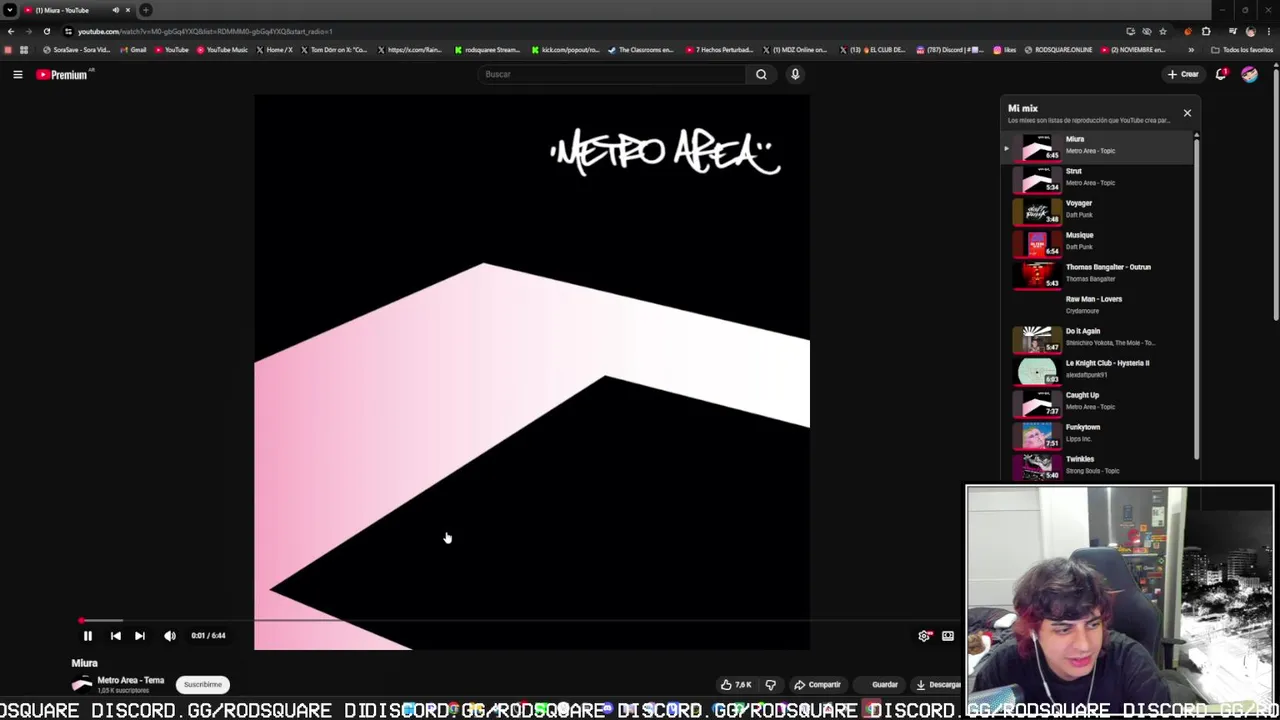The width and height of the screenshot is (1280, 720).
Task: Open the 'RODSQUARE.ONLINE' bookmark
Action: (1059, 50)
